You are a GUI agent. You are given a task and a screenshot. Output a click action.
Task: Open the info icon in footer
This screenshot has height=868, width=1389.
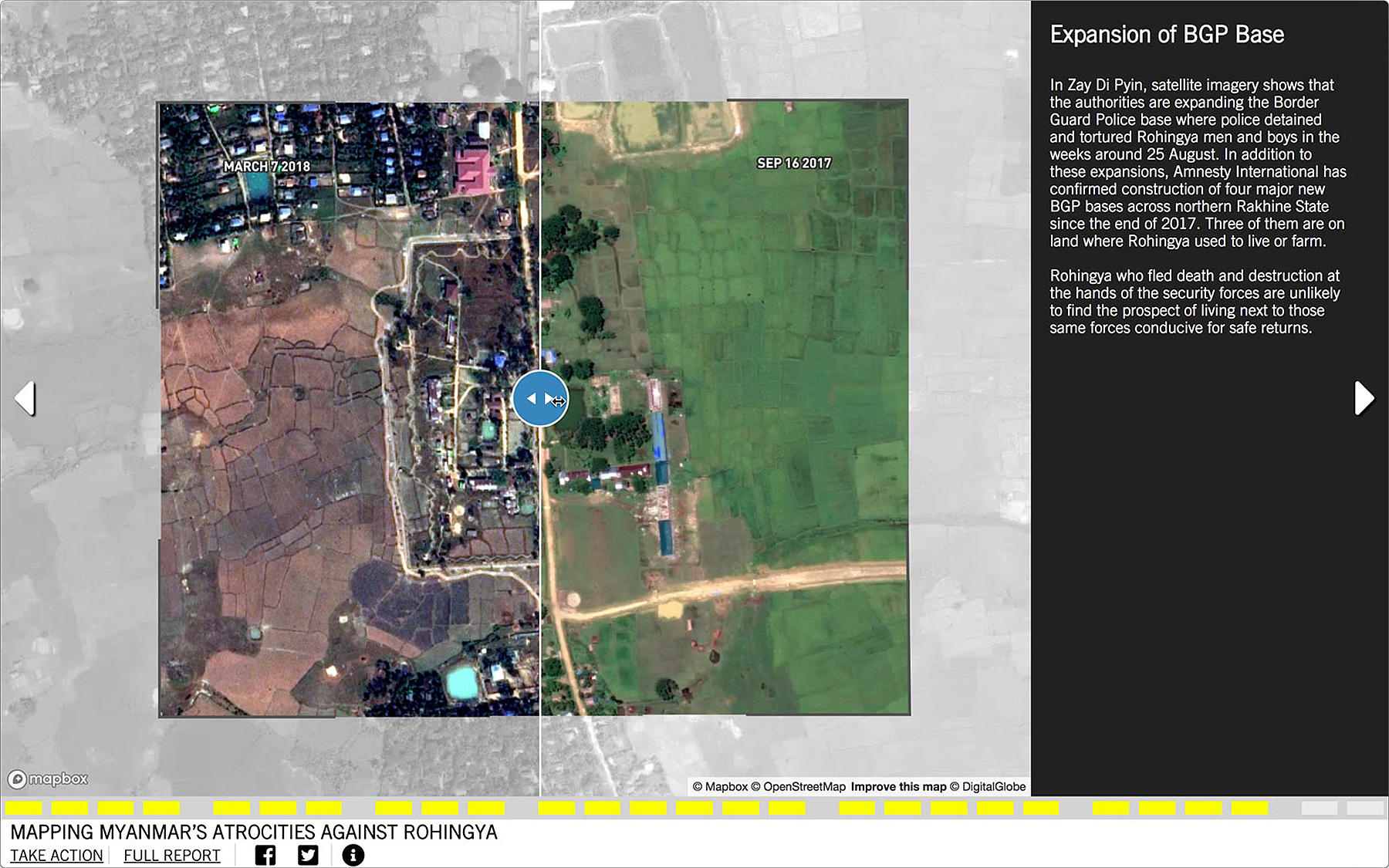[x=353, y=855]
